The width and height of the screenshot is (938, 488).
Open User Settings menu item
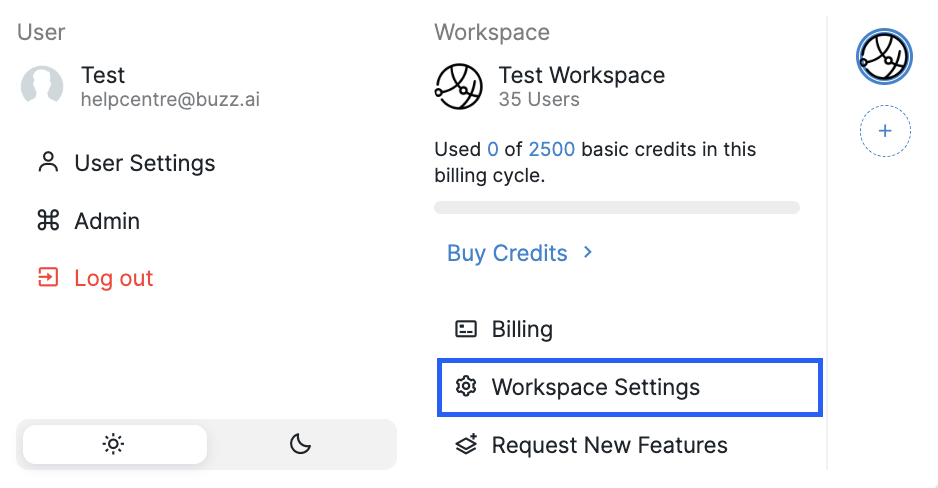(x=144, y=163)
